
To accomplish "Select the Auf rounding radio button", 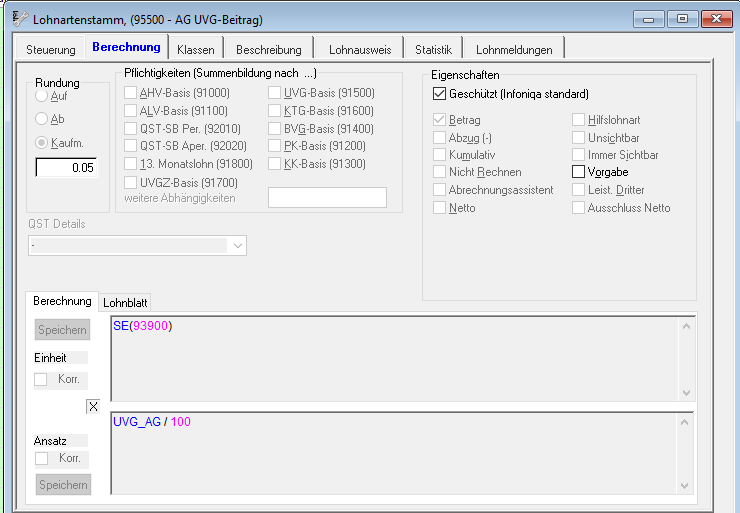I will (x=42, y=96).
